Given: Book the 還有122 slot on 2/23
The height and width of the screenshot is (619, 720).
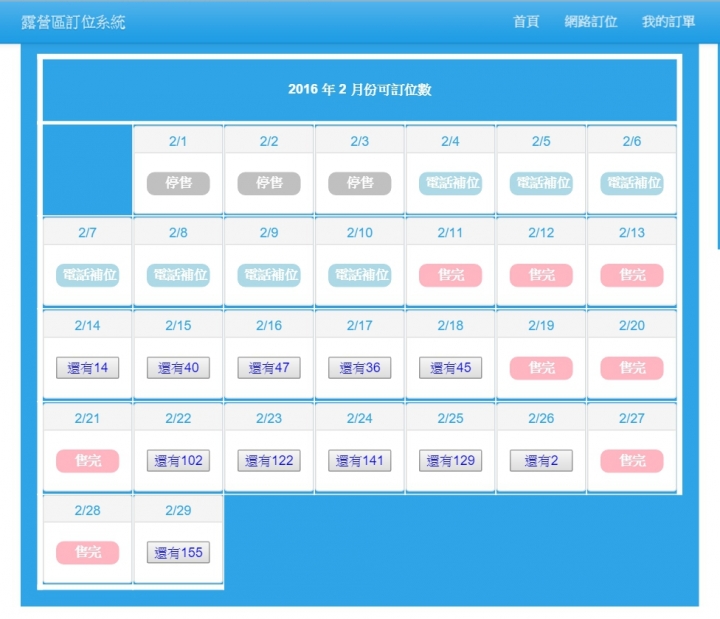Looking at the screenshot, I should coord(269,461).
